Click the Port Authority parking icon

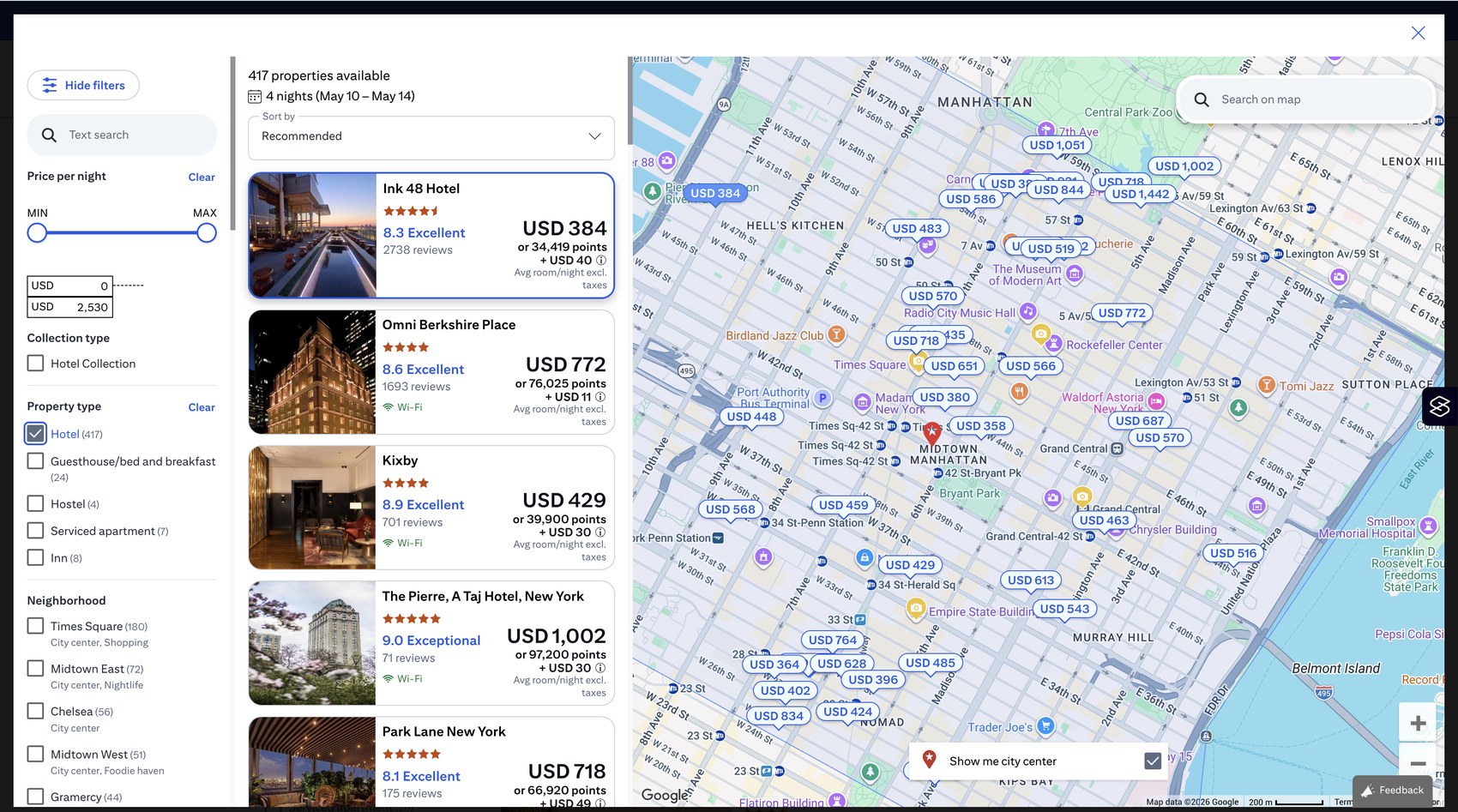point(822,398)
